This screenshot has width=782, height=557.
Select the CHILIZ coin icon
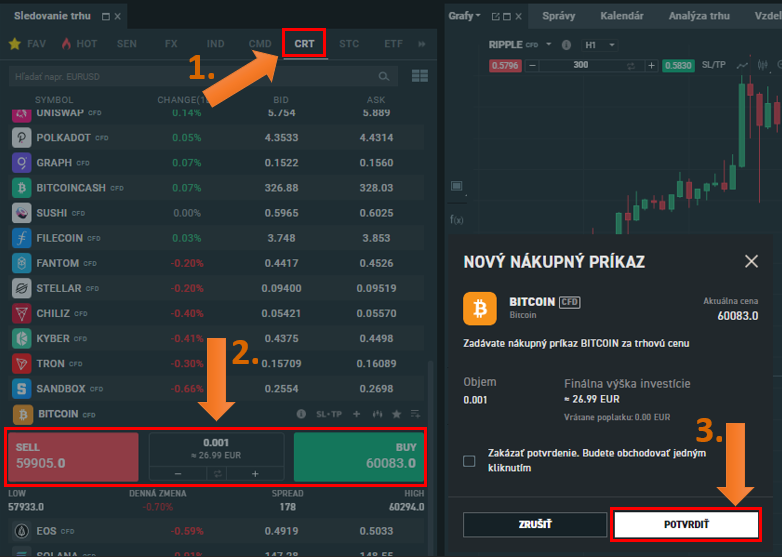21,314
